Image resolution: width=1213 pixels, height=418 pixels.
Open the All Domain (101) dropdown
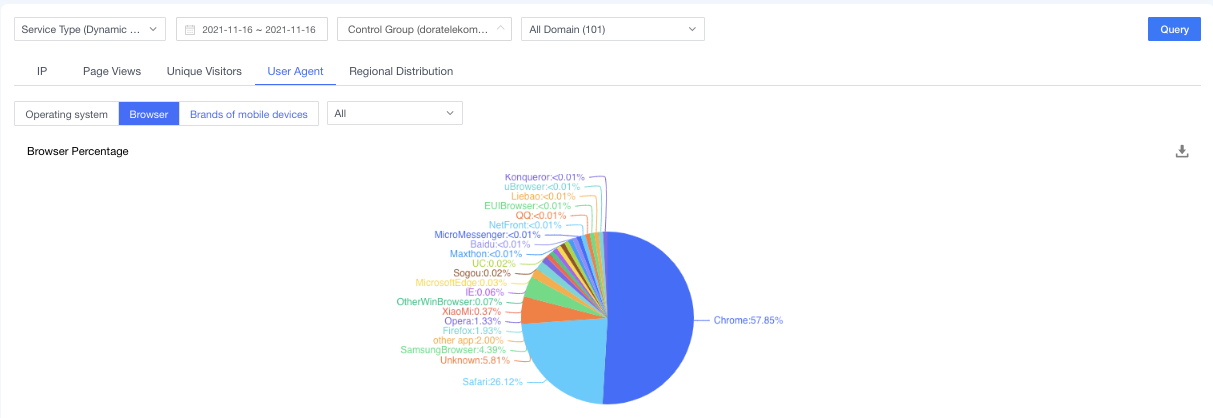coord(612,30)
